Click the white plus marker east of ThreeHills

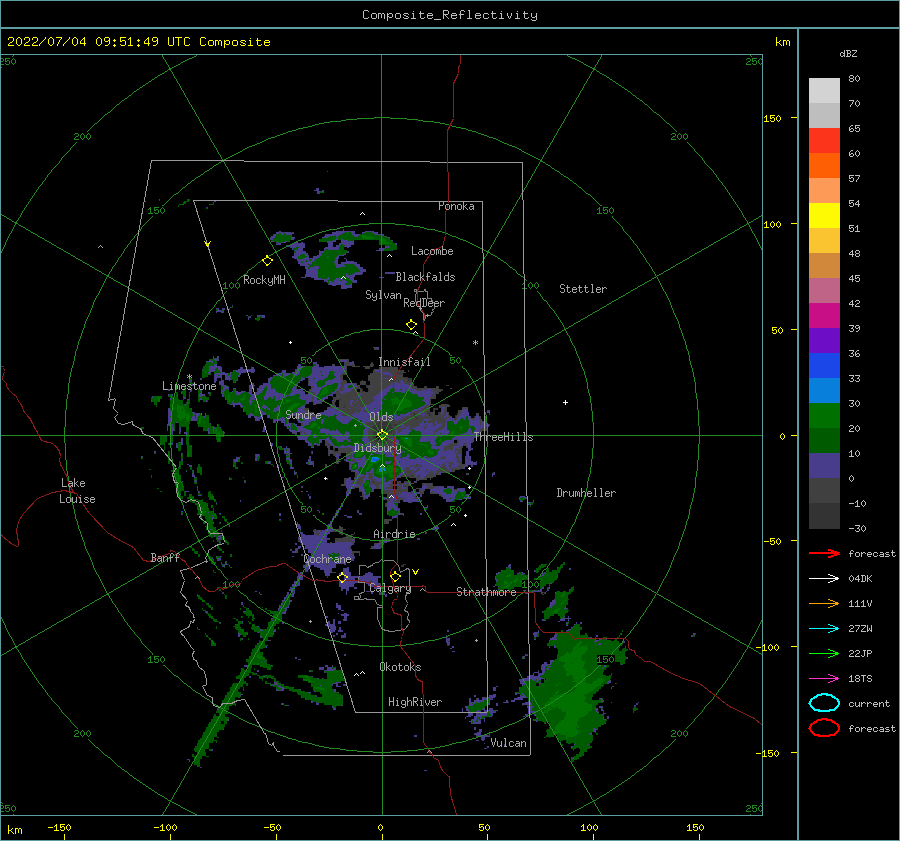pyautogui.click(x=565, y=402)
